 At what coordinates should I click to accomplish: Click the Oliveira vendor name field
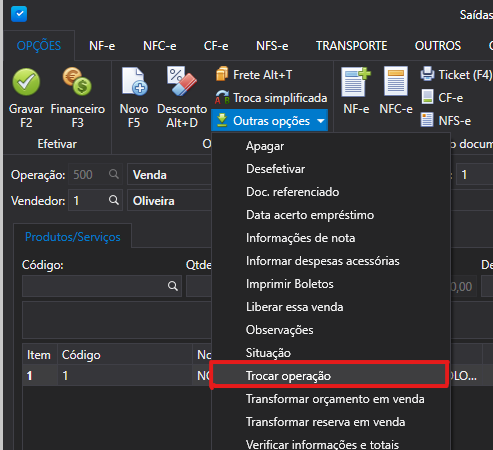pyautogui.click(x=169, y=200)
